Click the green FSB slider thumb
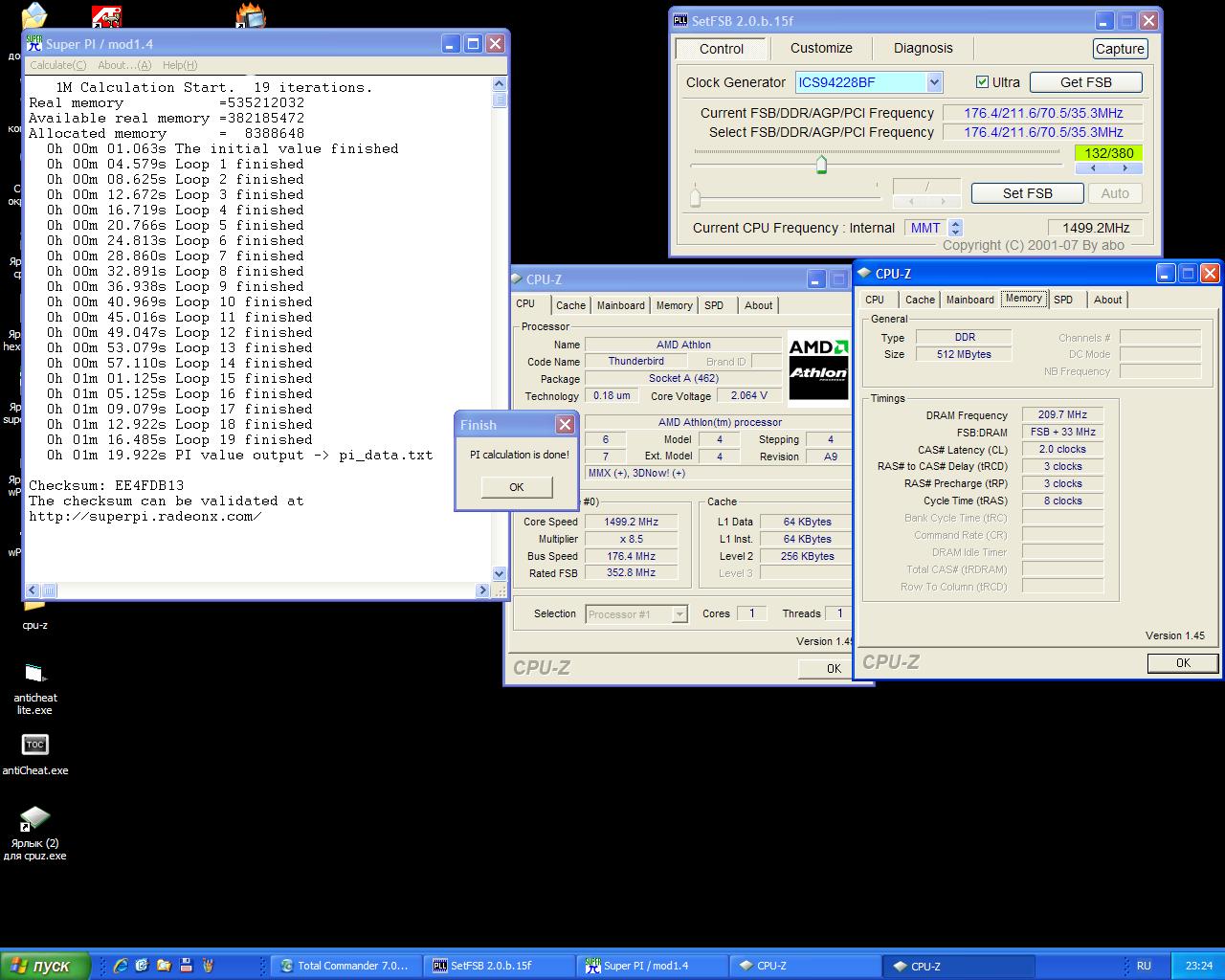The image size is (1225, 980). tap(821, 165)
